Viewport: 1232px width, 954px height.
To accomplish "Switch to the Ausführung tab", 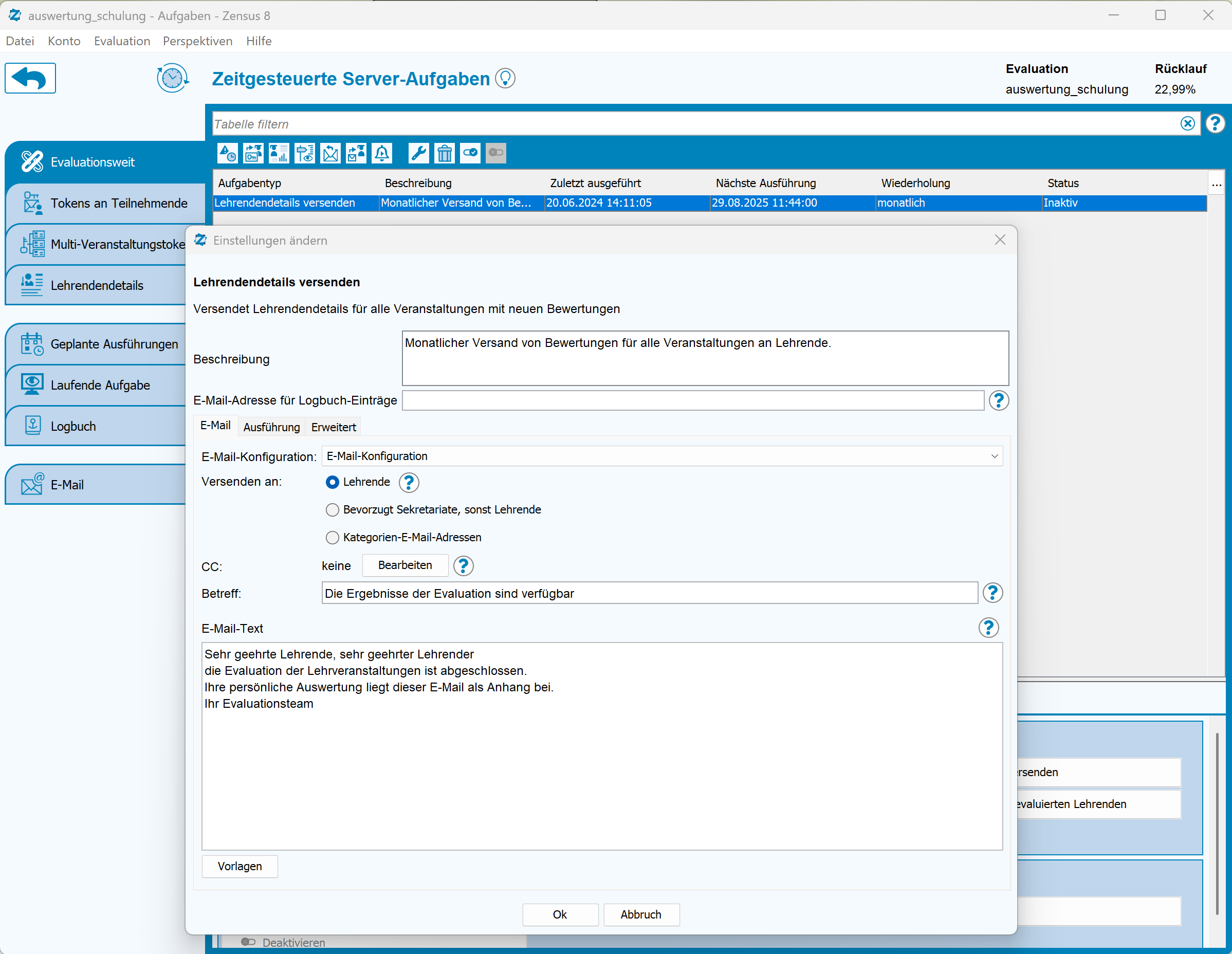I will point(271,427).
